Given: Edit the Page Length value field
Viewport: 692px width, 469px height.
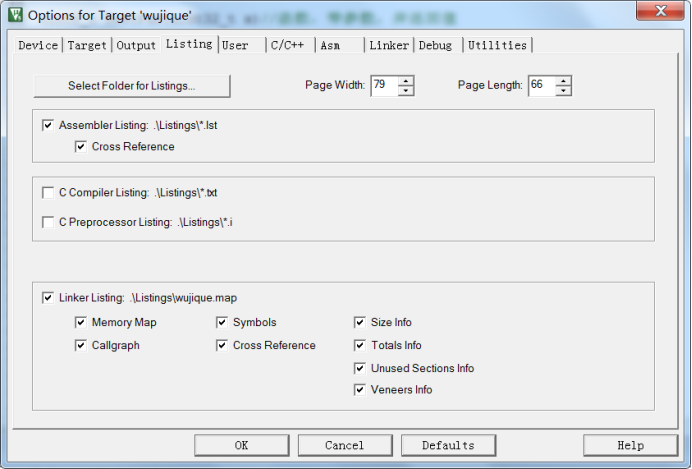Looking at the screenshot, I should click(x=542, y=85).
